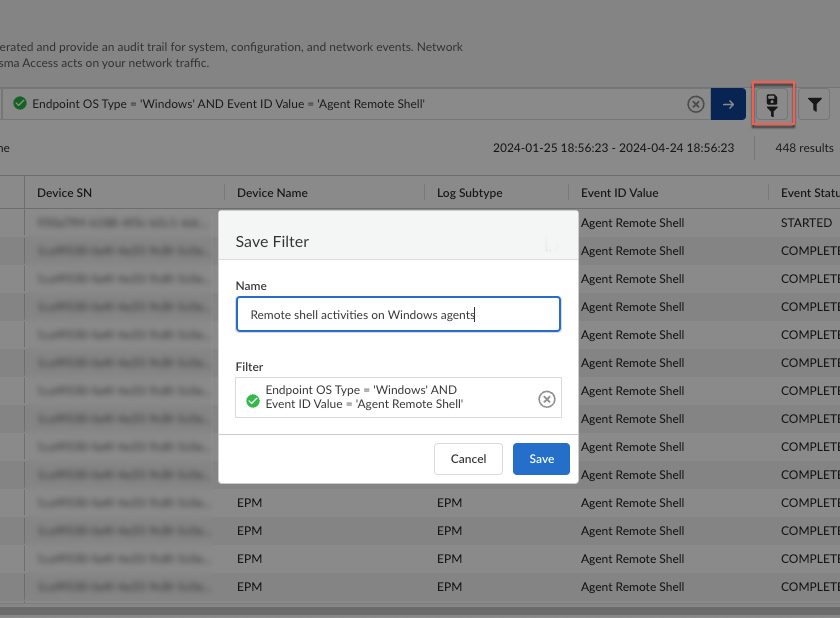Select the STARTED event status cell
The height and width of the screenshot is (618, 840).
pos(806,223)
